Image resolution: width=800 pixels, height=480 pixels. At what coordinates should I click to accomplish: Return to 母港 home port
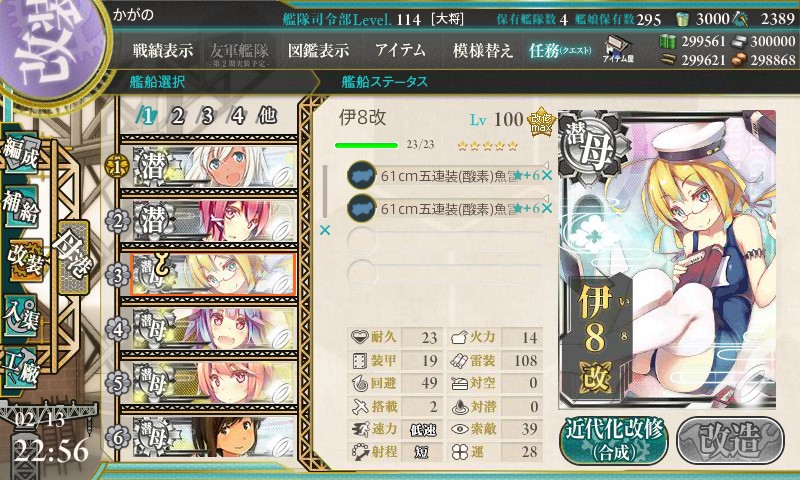(73, 256)
